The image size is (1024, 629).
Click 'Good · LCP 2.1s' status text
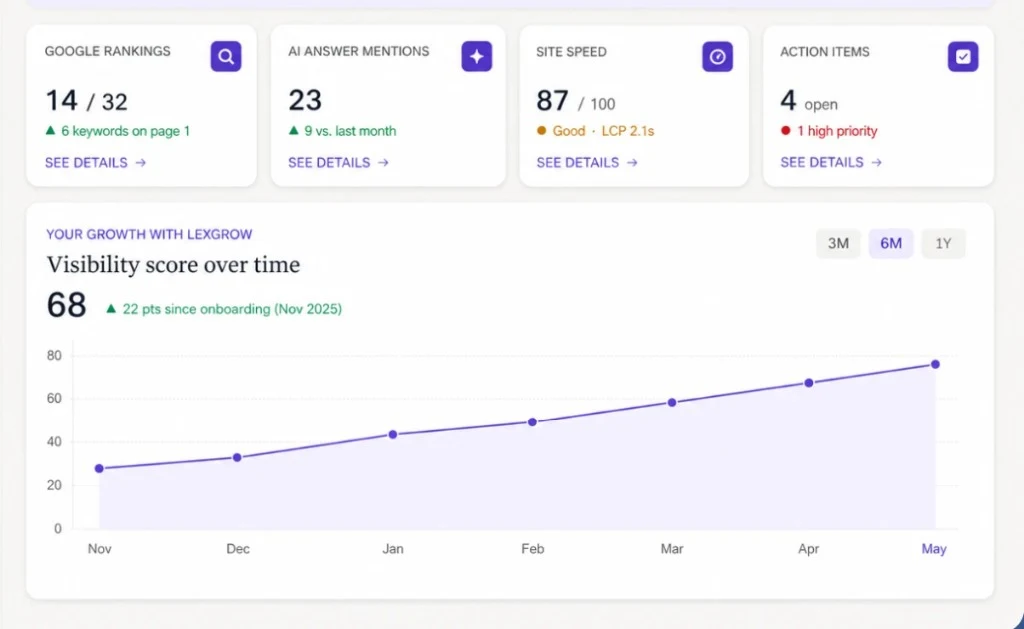[x=603, y=131]
